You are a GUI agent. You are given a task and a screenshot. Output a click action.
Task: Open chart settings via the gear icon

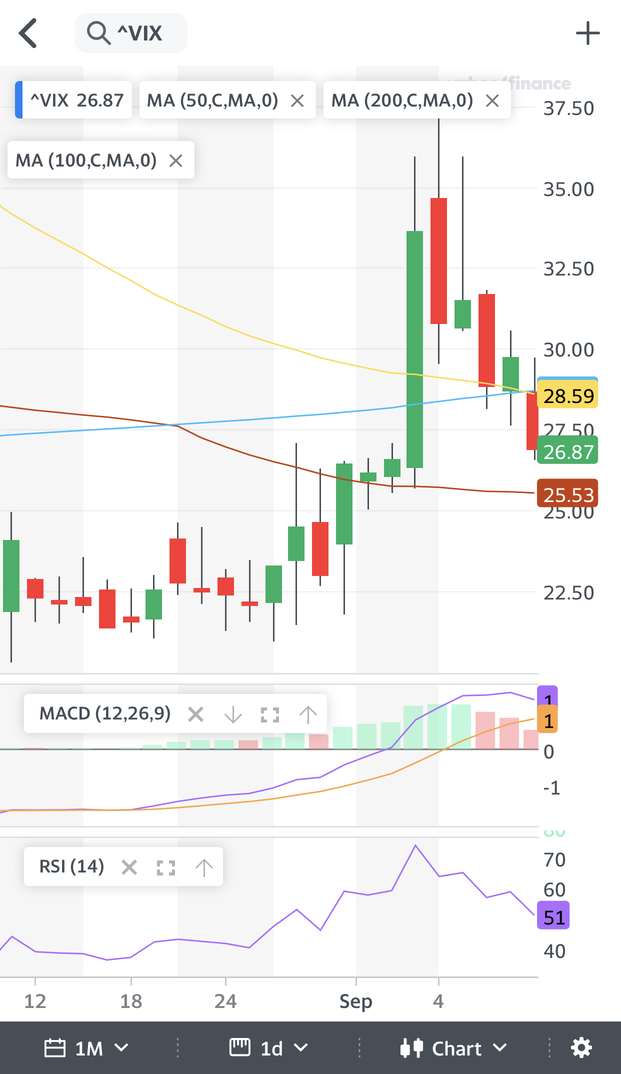[581, 1048]
